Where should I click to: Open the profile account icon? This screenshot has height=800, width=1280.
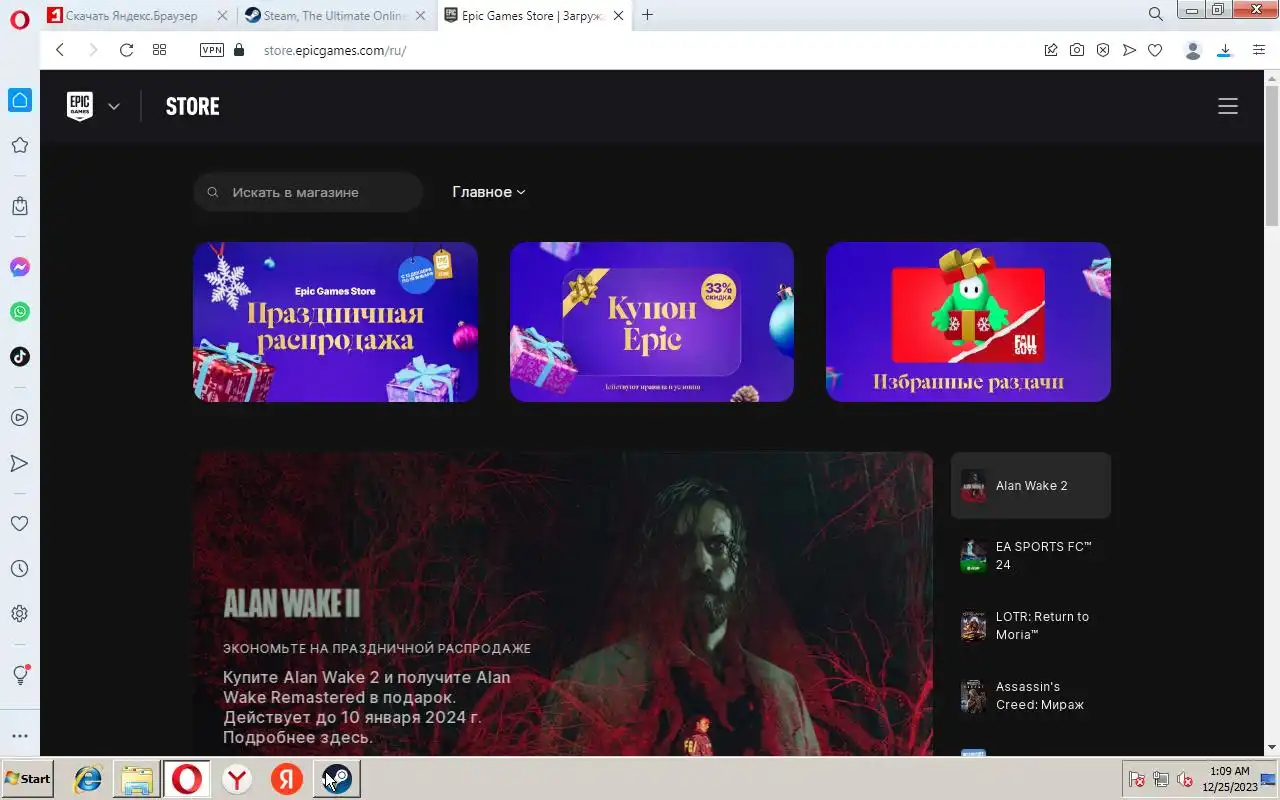[x=1192, y=50]
